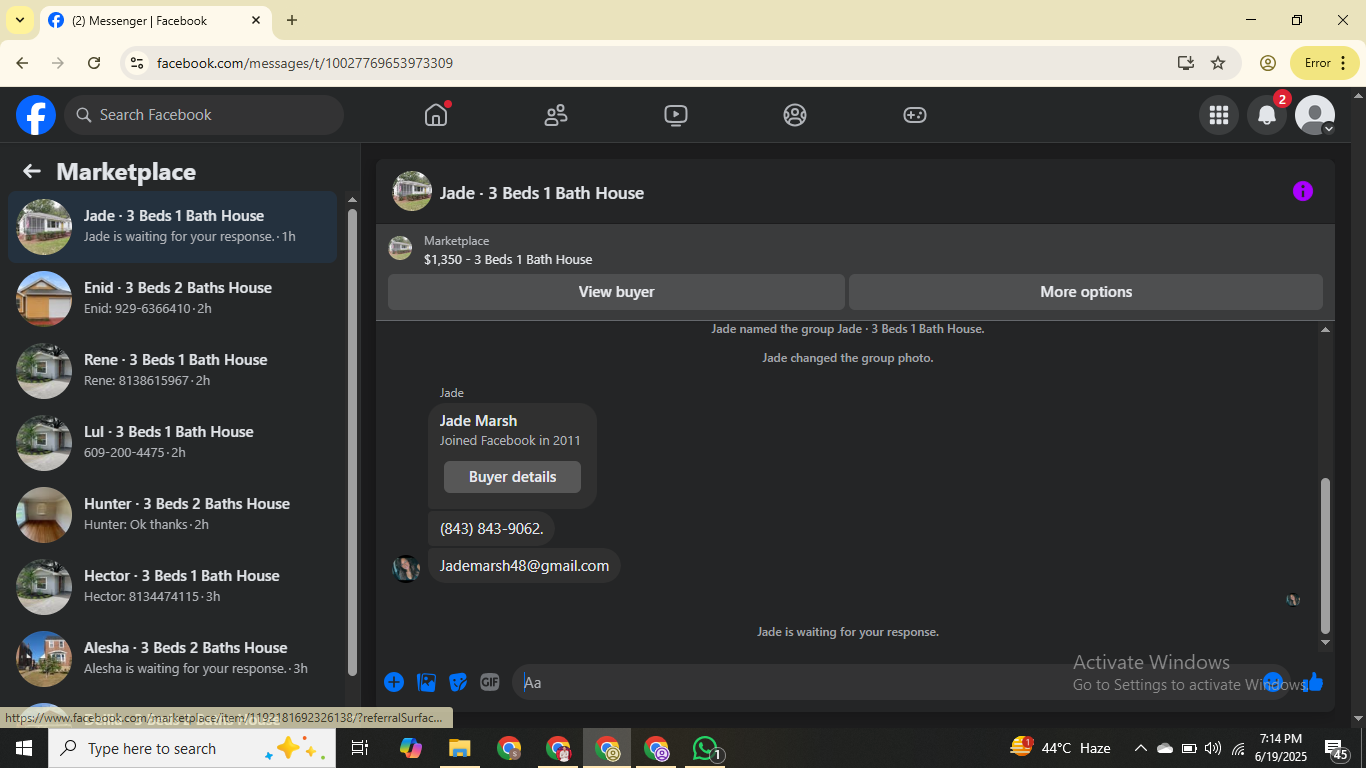Click the chat messages vertical scrollbar thumb

coord(1326,554)
